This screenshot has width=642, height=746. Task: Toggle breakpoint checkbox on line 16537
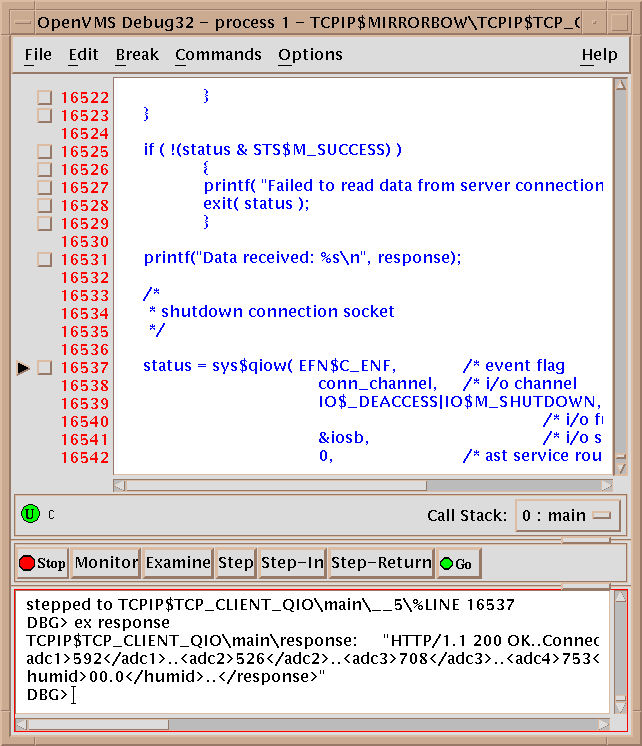(x=45, y=368)
